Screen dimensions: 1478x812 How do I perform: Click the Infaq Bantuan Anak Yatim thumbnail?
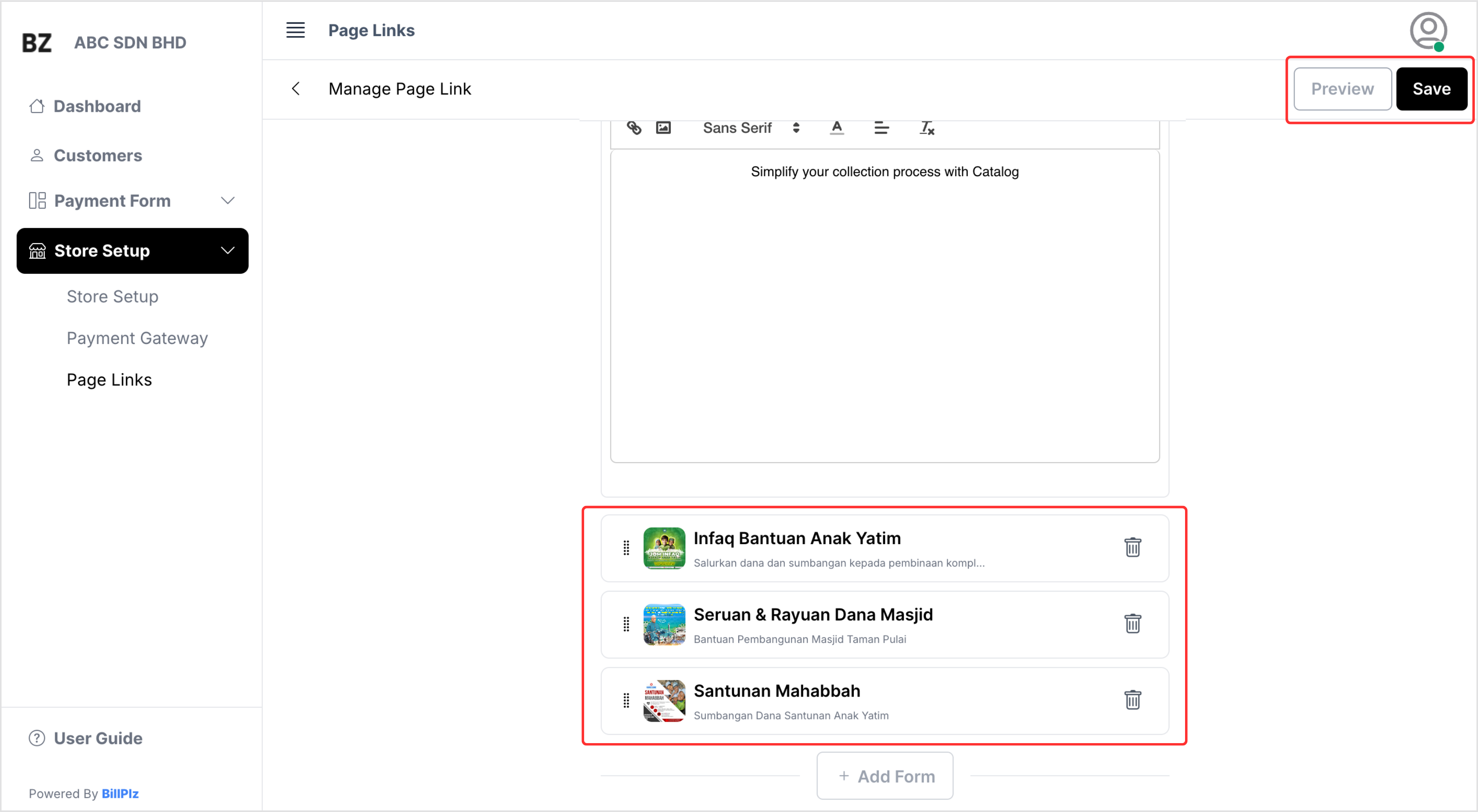[x=664, y=547]
